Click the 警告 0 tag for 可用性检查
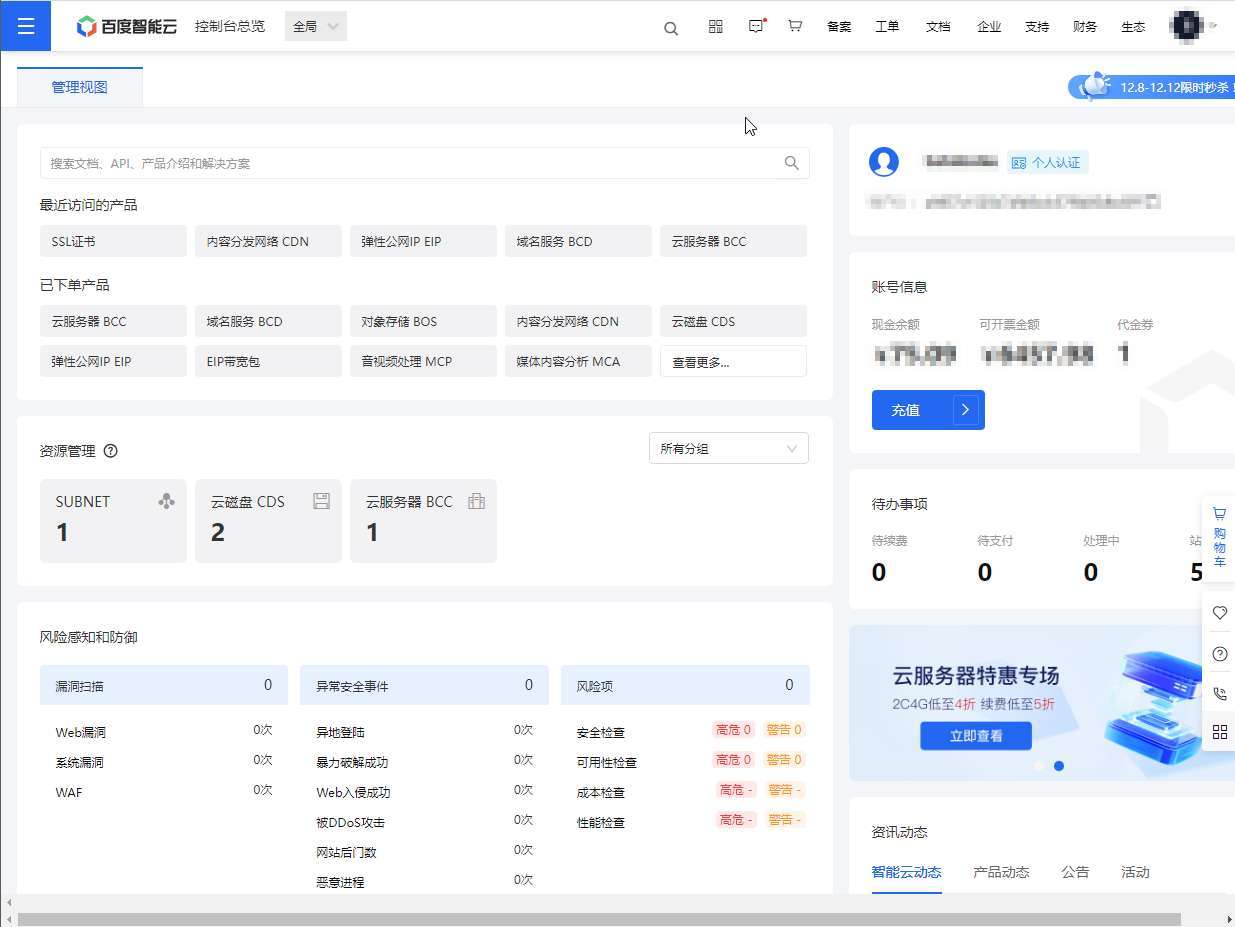 tap(784, 760)
